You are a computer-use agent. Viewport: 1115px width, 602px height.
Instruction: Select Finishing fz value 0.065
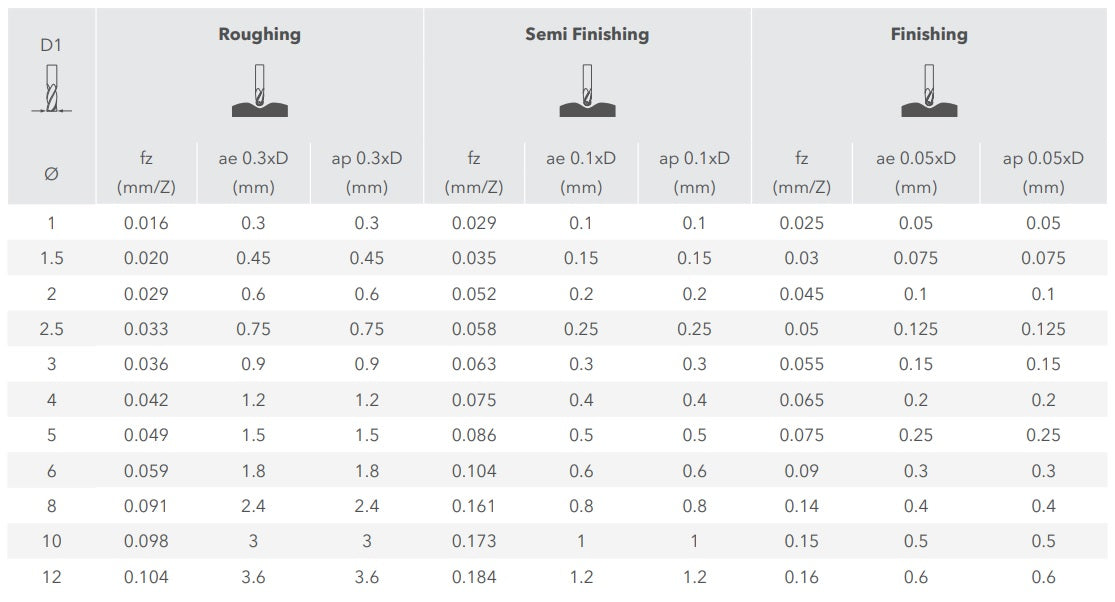tap(801, 400)
